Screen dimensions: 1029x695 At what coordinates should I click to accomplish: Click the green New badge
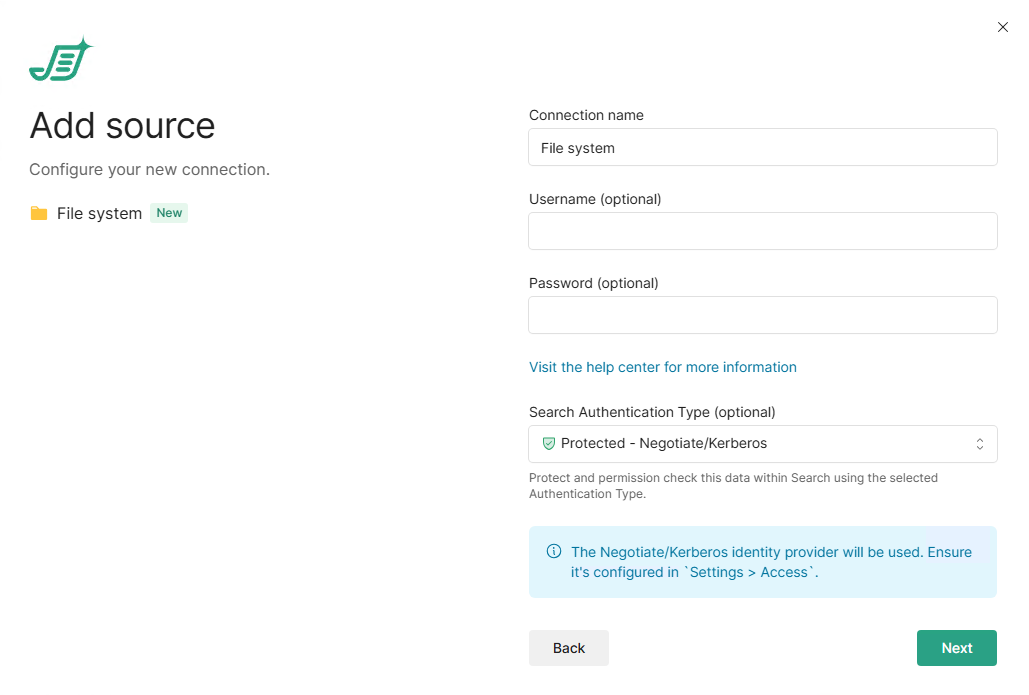click(x=169, y=213)
